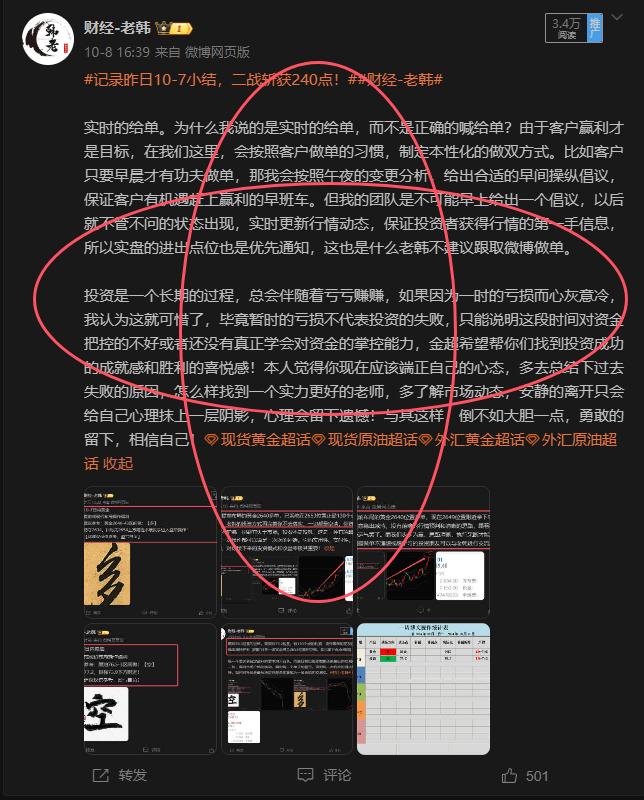Open the 现货黄金超话 topic link

click(x=265, y=439)
